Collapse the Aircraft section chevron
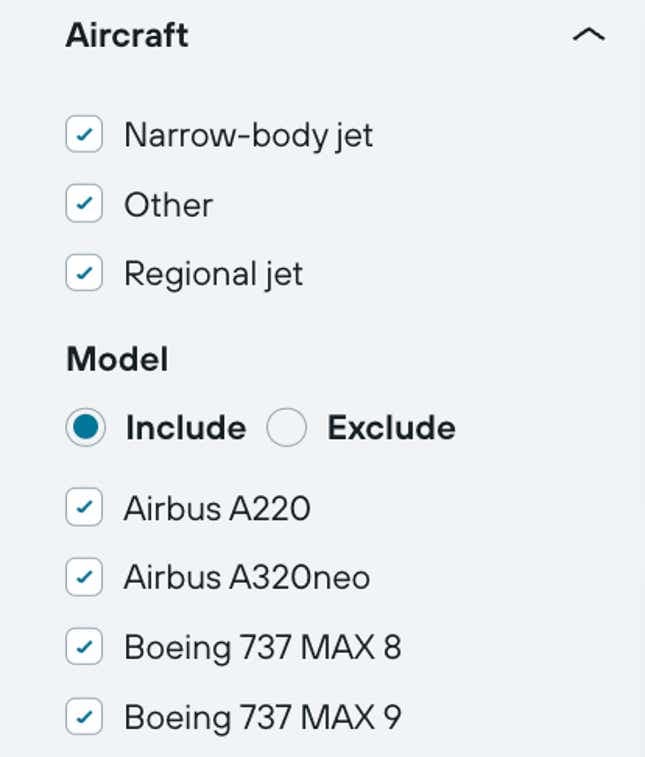The width and height of the screenshot is (645, 757). 588,36
